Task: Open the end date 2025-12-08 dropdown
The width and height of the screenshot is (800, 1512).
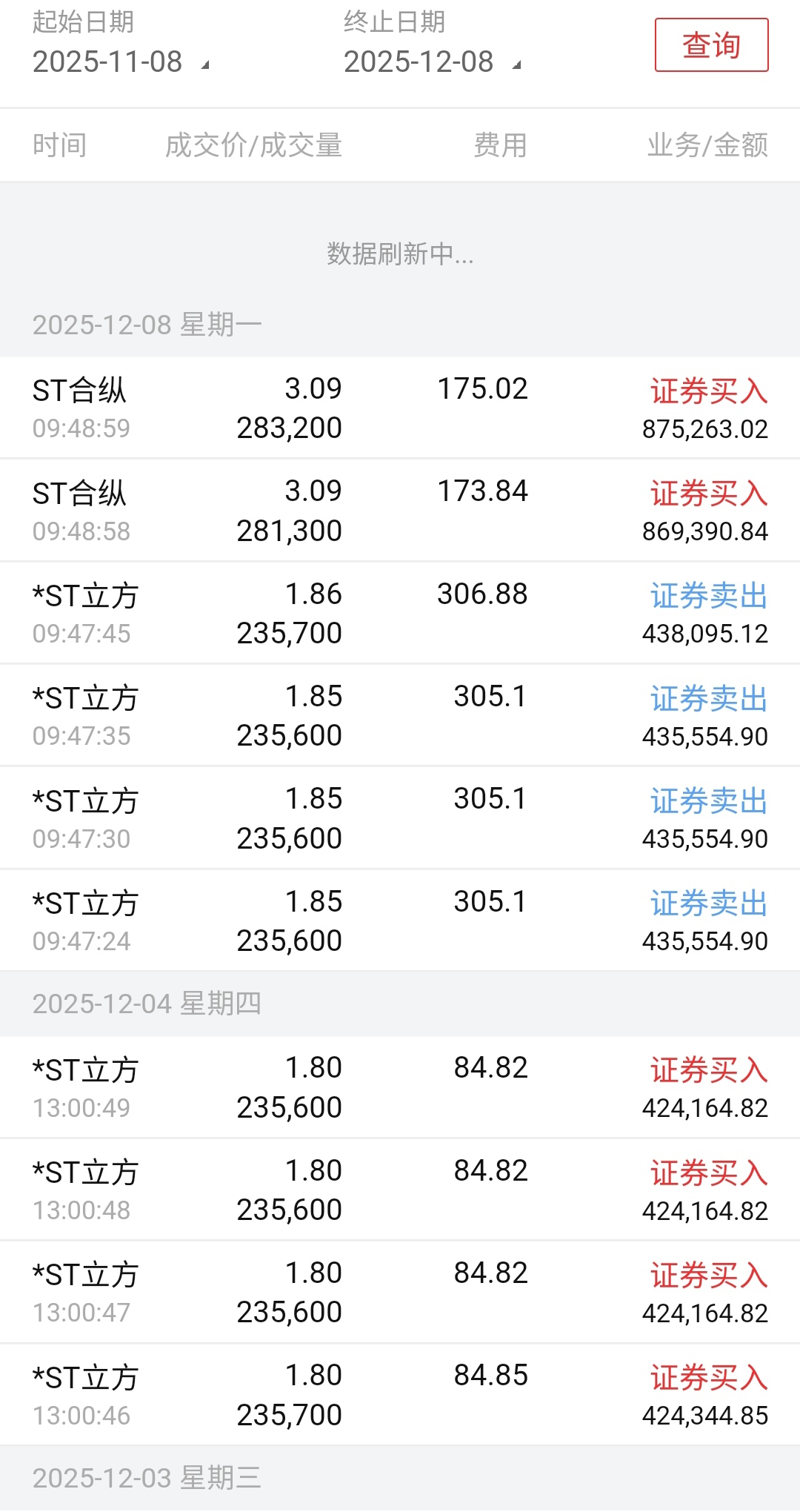Action: coord(419,62)
